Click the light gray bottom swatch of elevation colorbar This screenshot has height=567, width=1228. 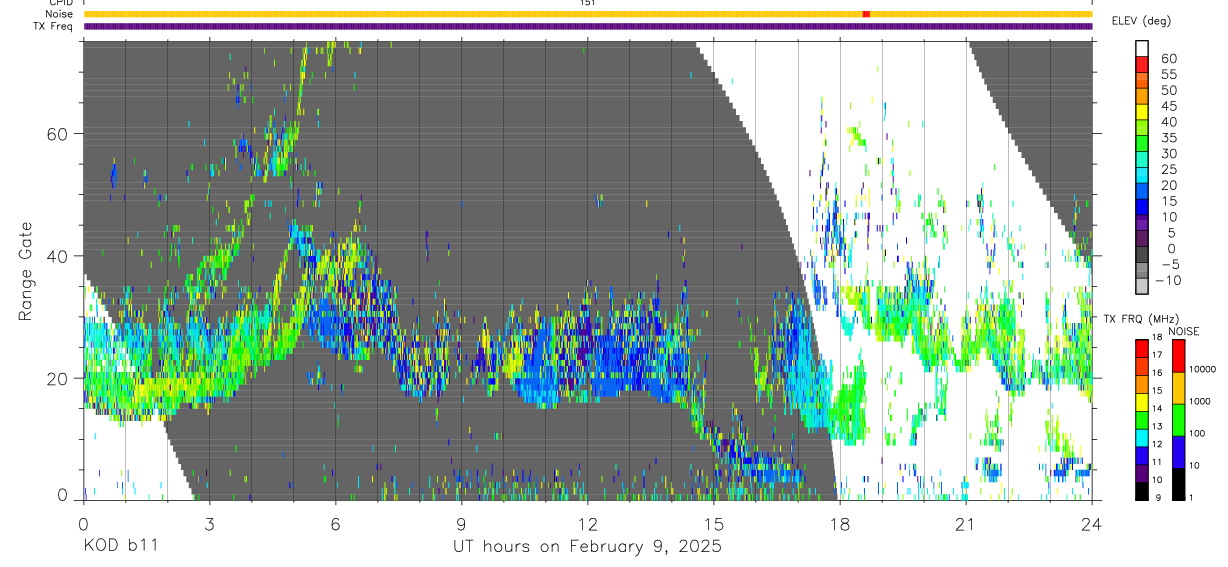(x=1142, y=284)
